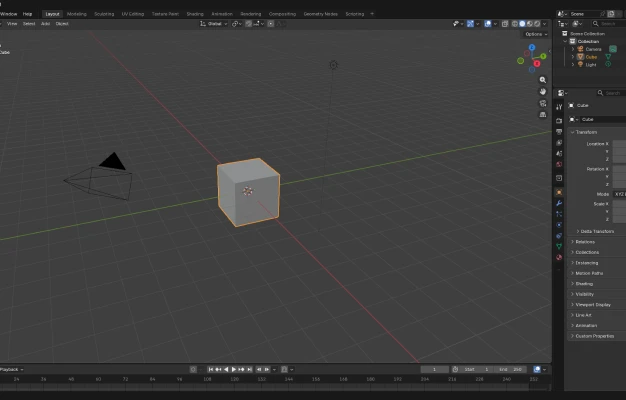The image size is (626, 400).
Task: Select rendered viewport shading icon
Action: coord(537,24)
